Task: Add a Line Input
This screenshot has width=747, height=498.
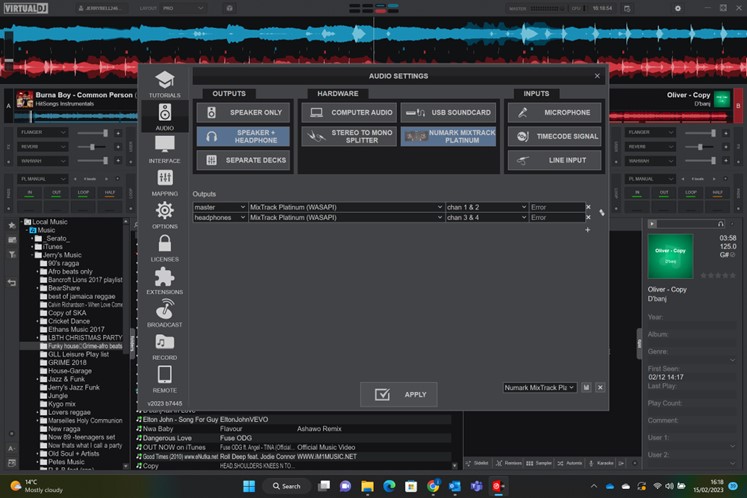Action: (555, 160)
